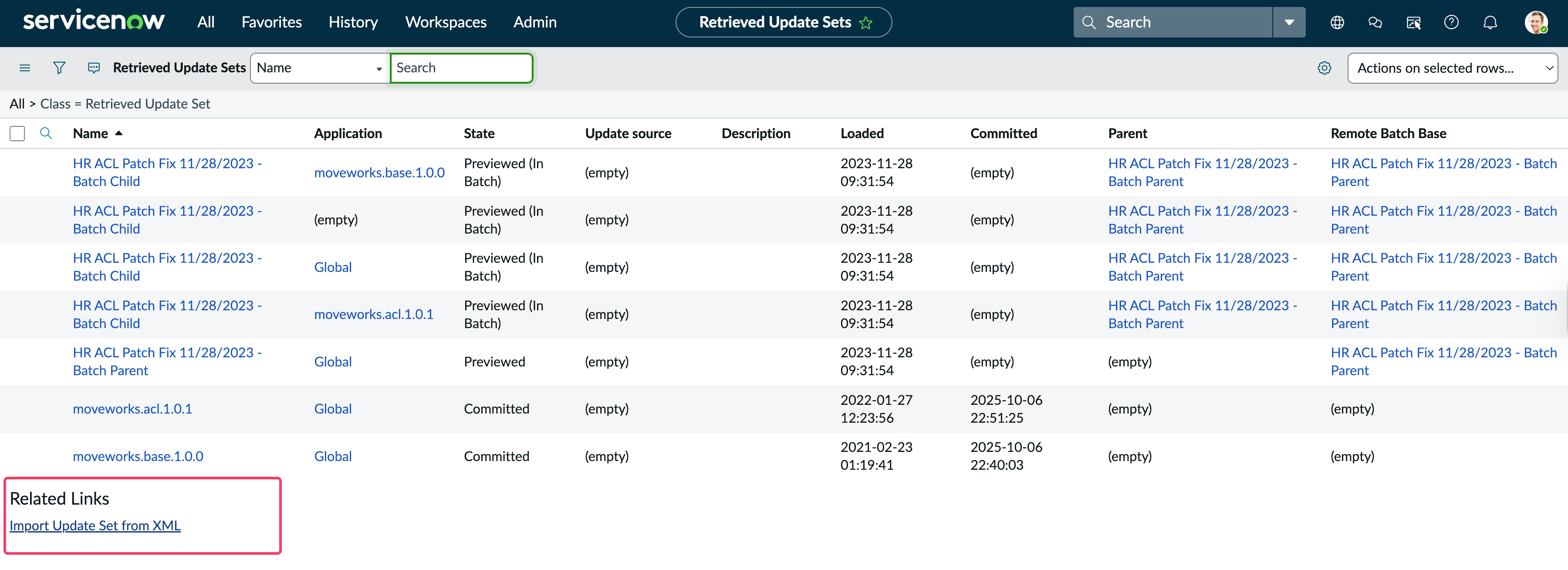Open notifications bell icon
This screenshot has width=1568, height=570.
click(1490, 23)
